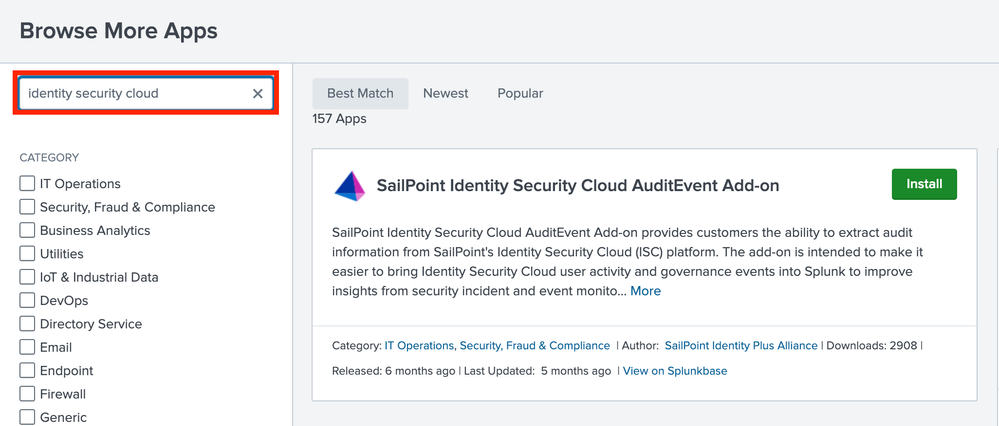This screenshot has width=999, height=426.
Task: Install the SailPoint AuditEvent Add-on
Action: point(923,184)
